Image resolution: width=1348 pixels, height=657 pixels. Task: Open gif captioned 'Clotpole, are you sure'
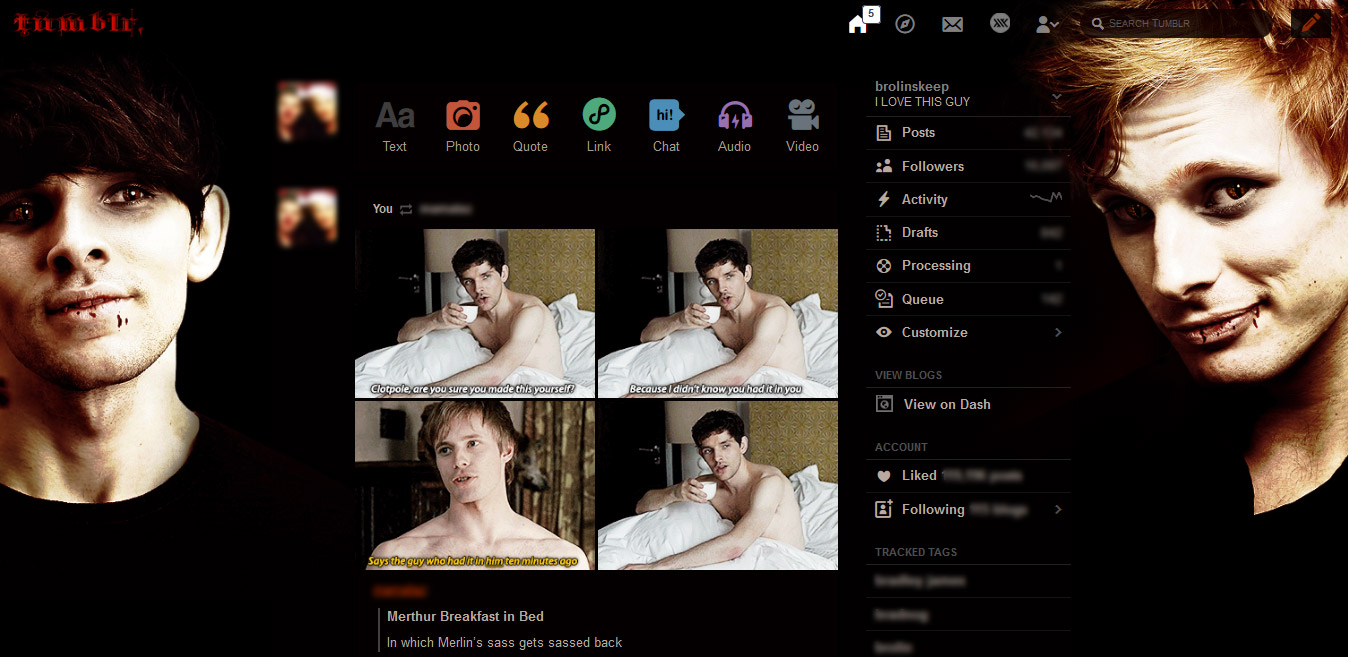(475, 313)
